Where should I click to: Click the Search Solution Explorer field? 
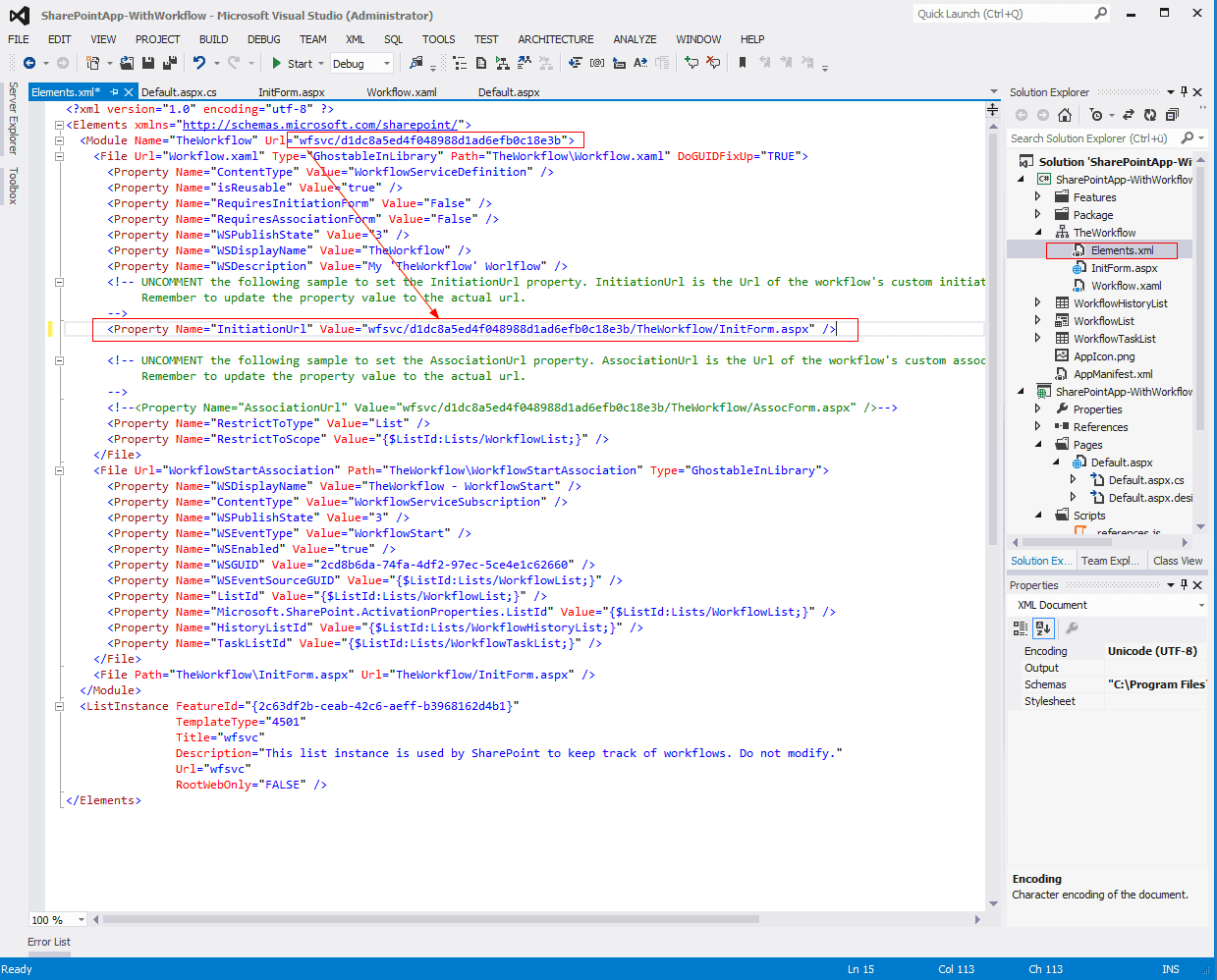tap(1090, 138)
